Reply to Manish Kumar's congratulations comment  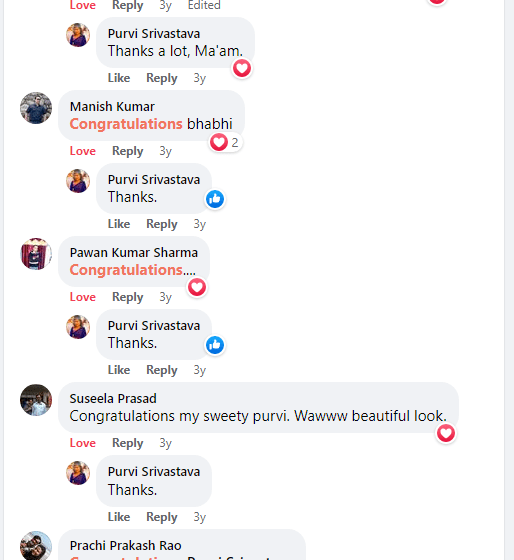pyautogui.click(x=128, y=151)
